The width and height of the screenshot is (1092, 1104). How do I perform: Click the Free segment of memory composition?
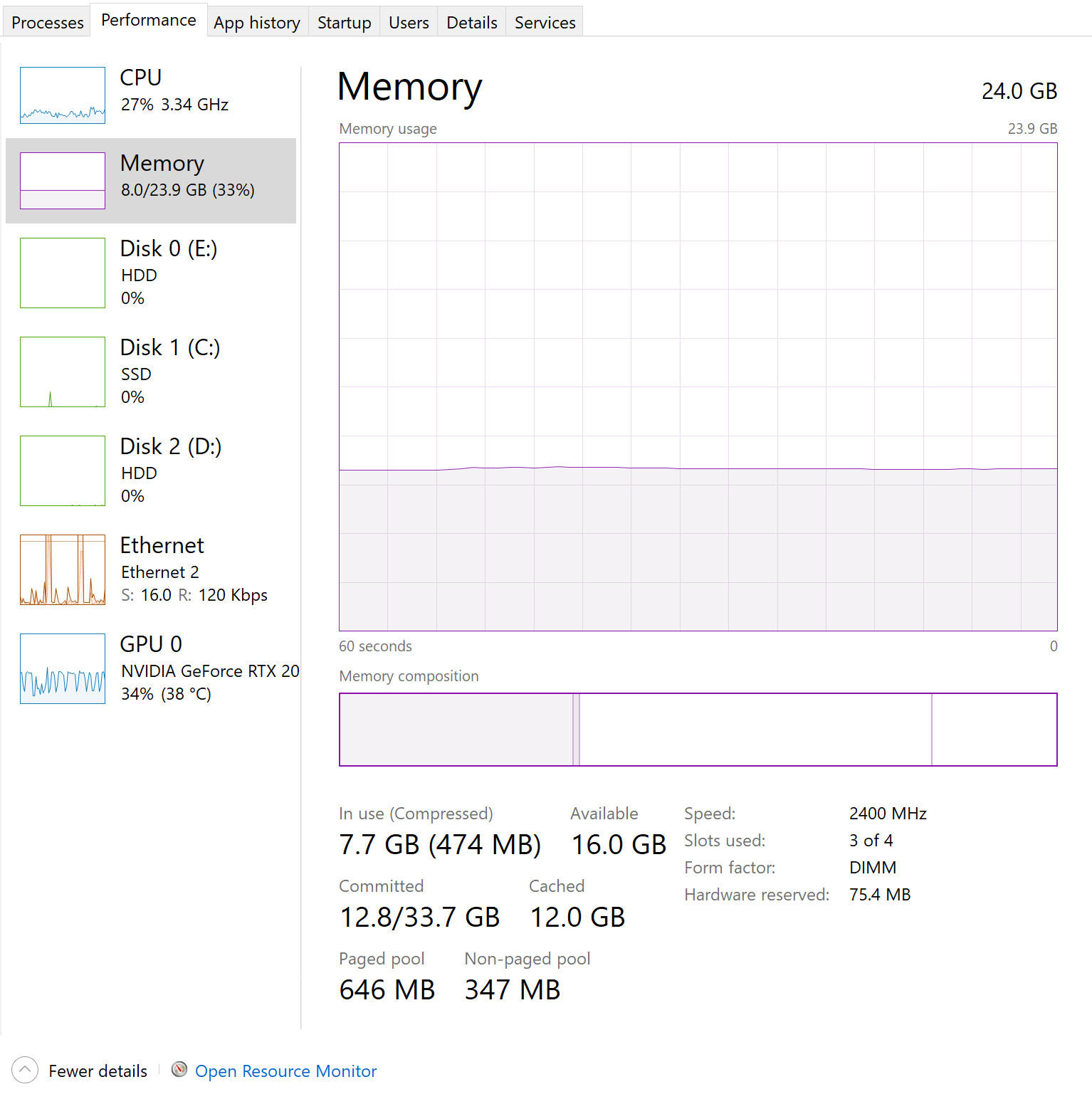click(x=994, y=730)
